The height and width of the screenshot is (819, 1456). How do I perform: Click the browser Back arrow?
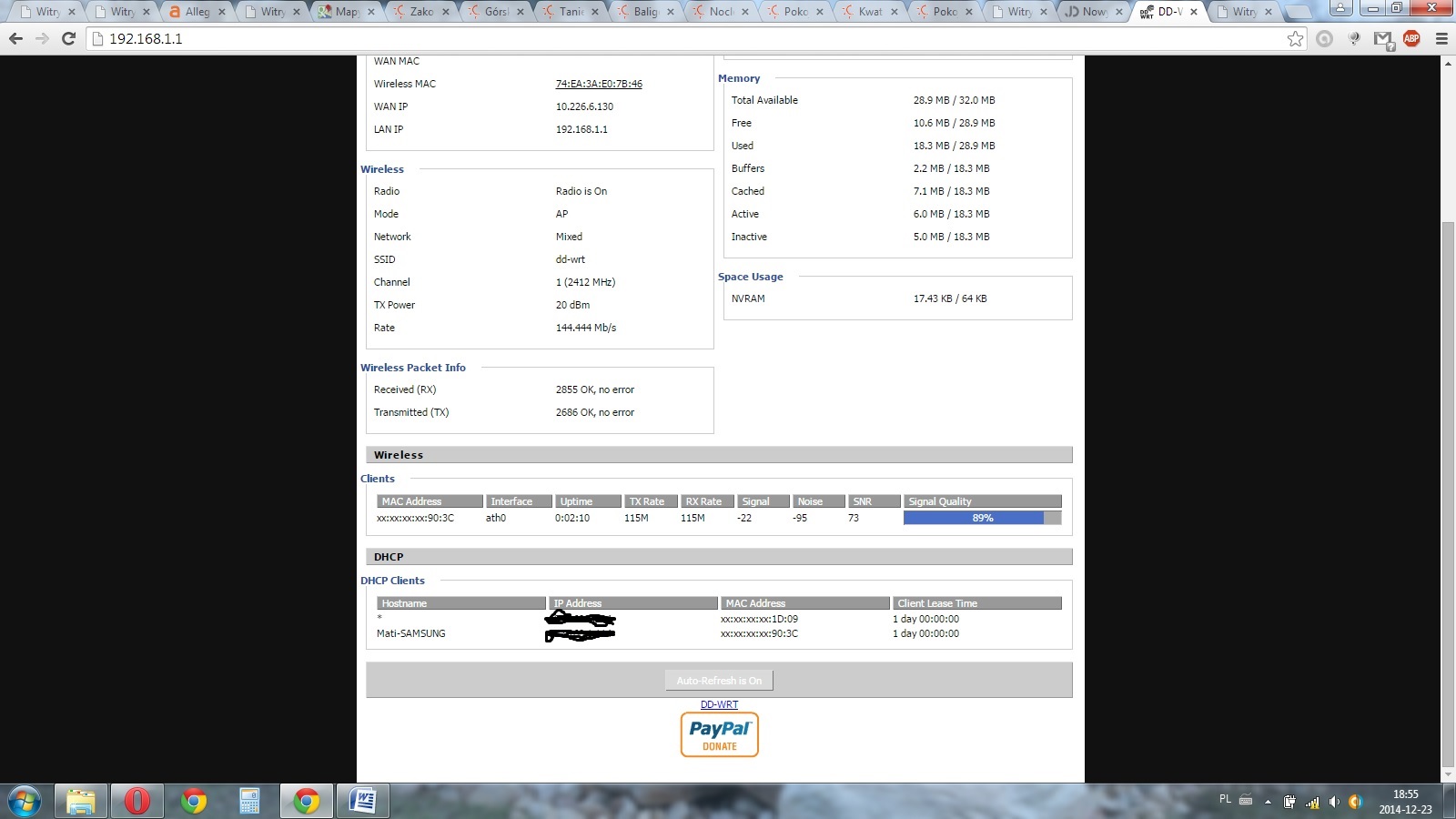tap(15, 38)
